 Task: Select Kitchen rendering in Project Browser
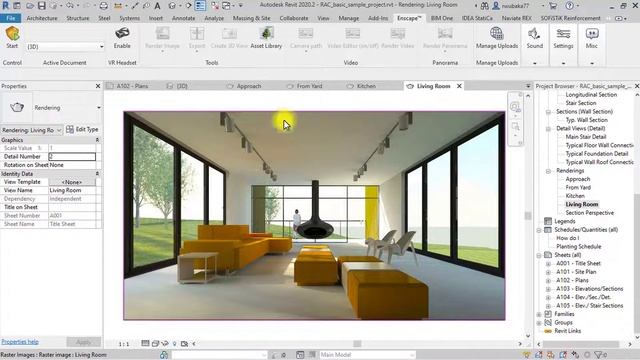[575, 196]
